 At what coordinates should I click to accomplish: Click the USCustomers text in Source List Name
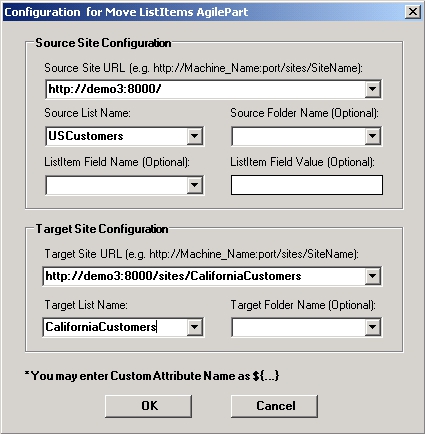click(x=86, y=136)
